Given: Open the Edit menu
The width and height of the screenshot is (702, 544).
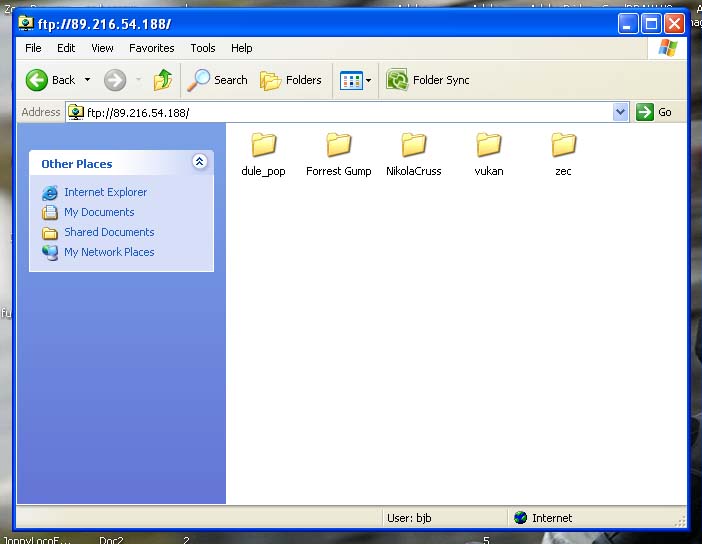Looking at the screenshot, I should (x=66, y=48).
